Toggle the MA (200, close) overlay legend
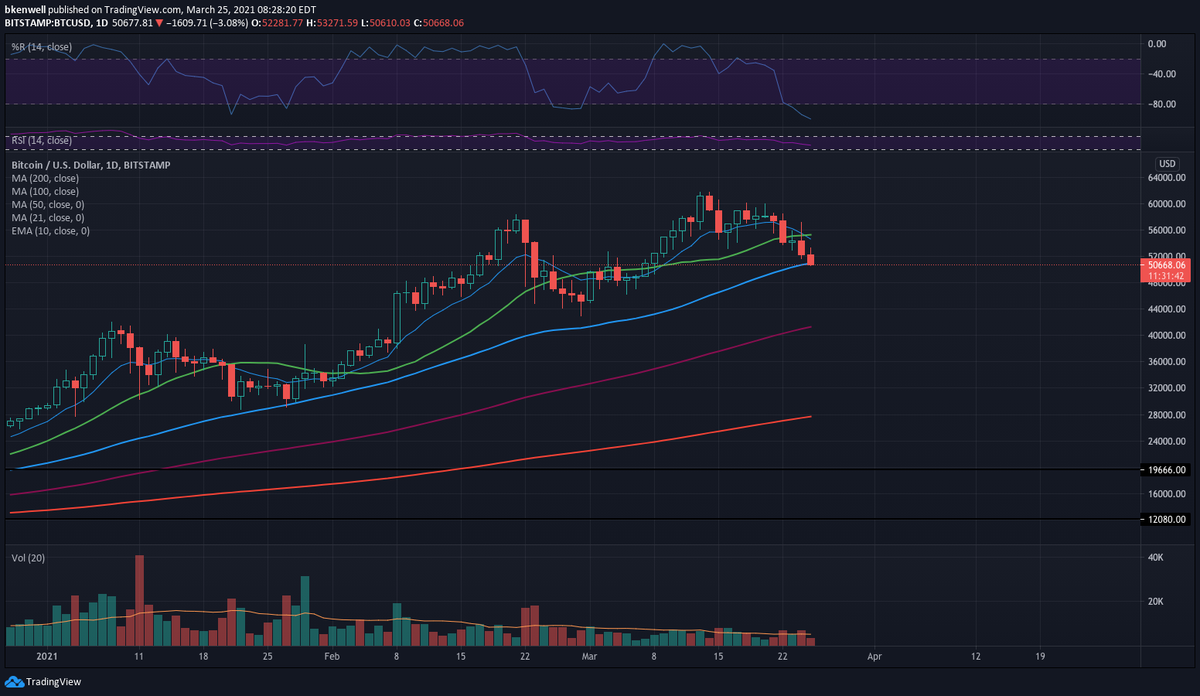The width and height of the screenshot is (1200, 696). tap(45, 178)
